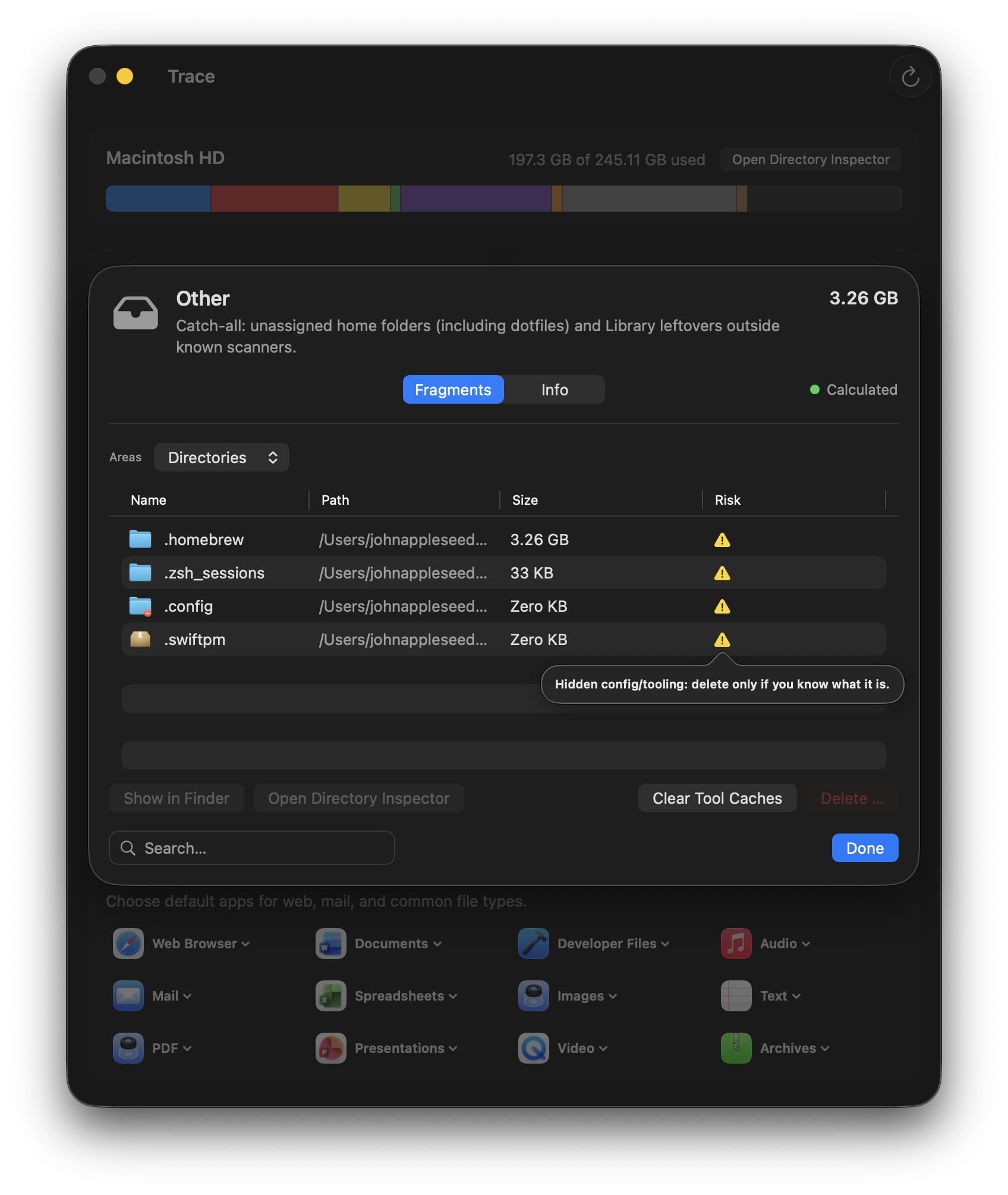
Task: Expand the Archives app chevron
Action: [x=826, y=1048]
